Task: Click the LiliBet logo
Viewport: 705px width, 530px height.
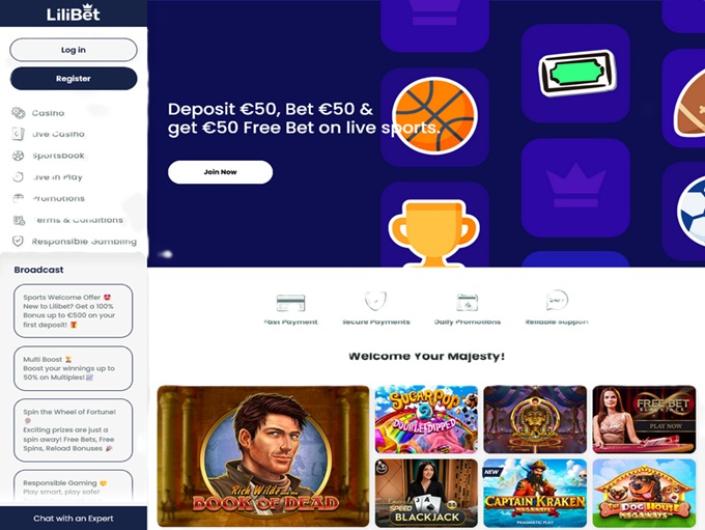Action: pyautogui.click(x=73, y=13)
